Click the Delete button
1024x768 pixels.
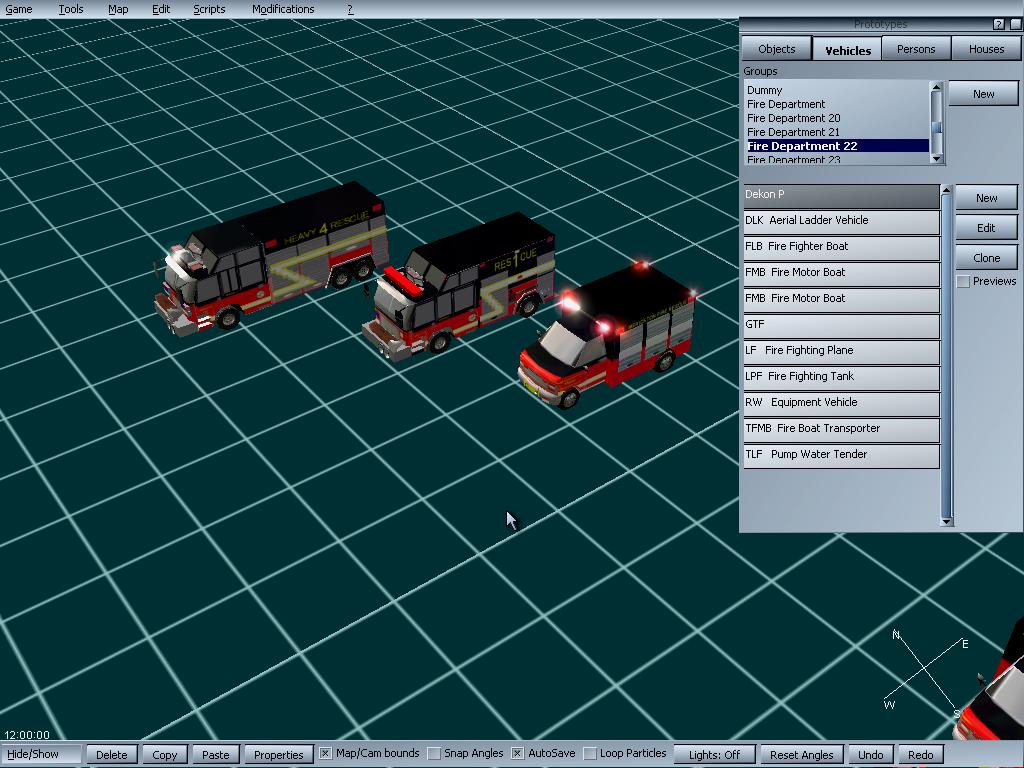pyautogui.click(x=112, y=754)
